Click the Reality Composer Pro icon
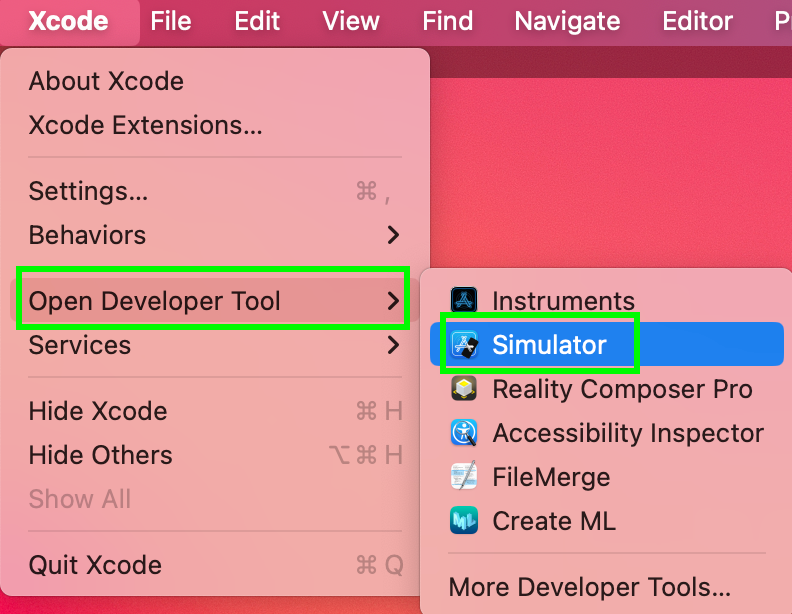This screenshot has height=614, width=792. click(464, 388)
